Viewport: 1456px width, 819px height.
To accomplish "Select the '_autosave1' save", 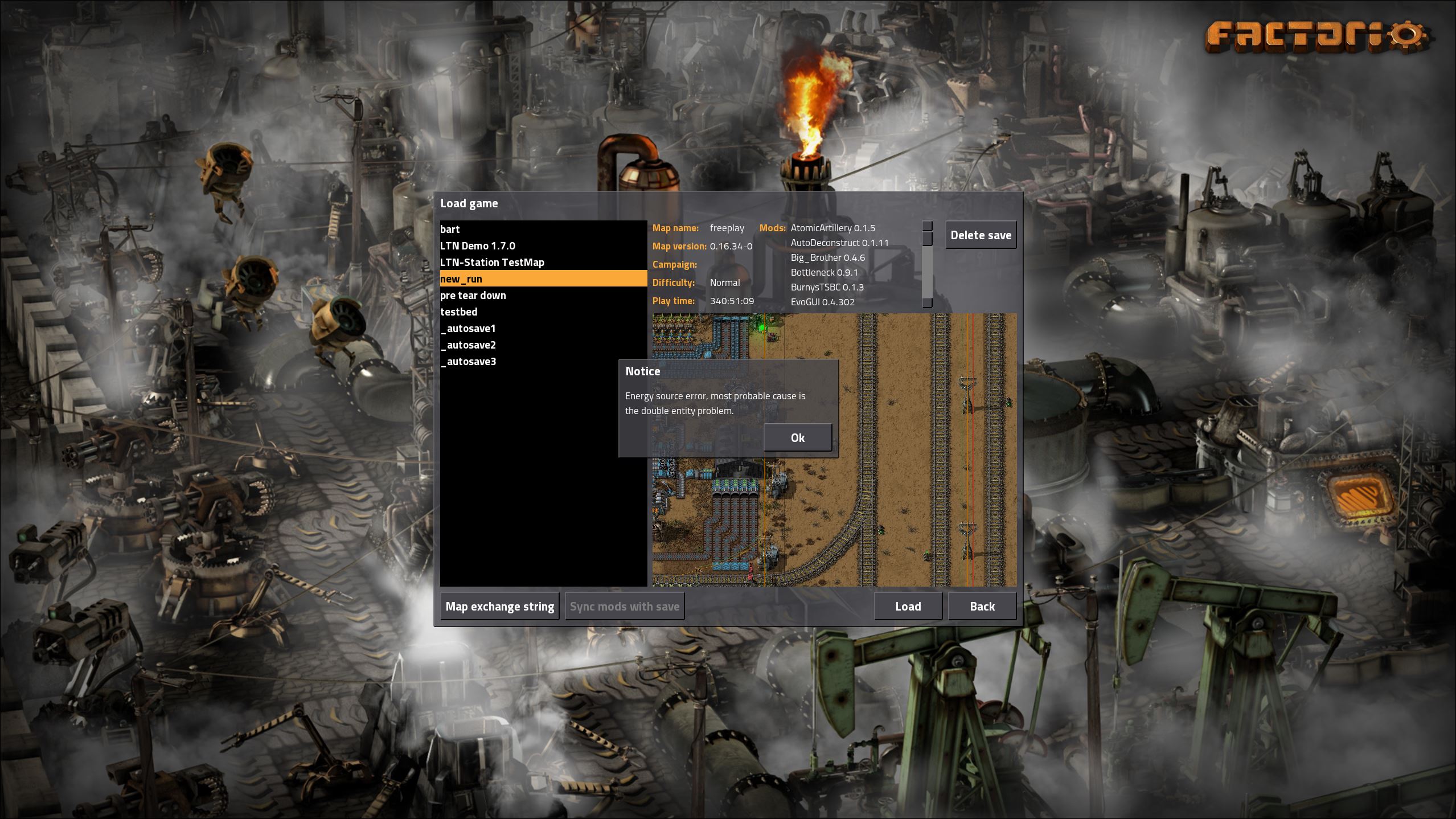I will click(543, 328).
